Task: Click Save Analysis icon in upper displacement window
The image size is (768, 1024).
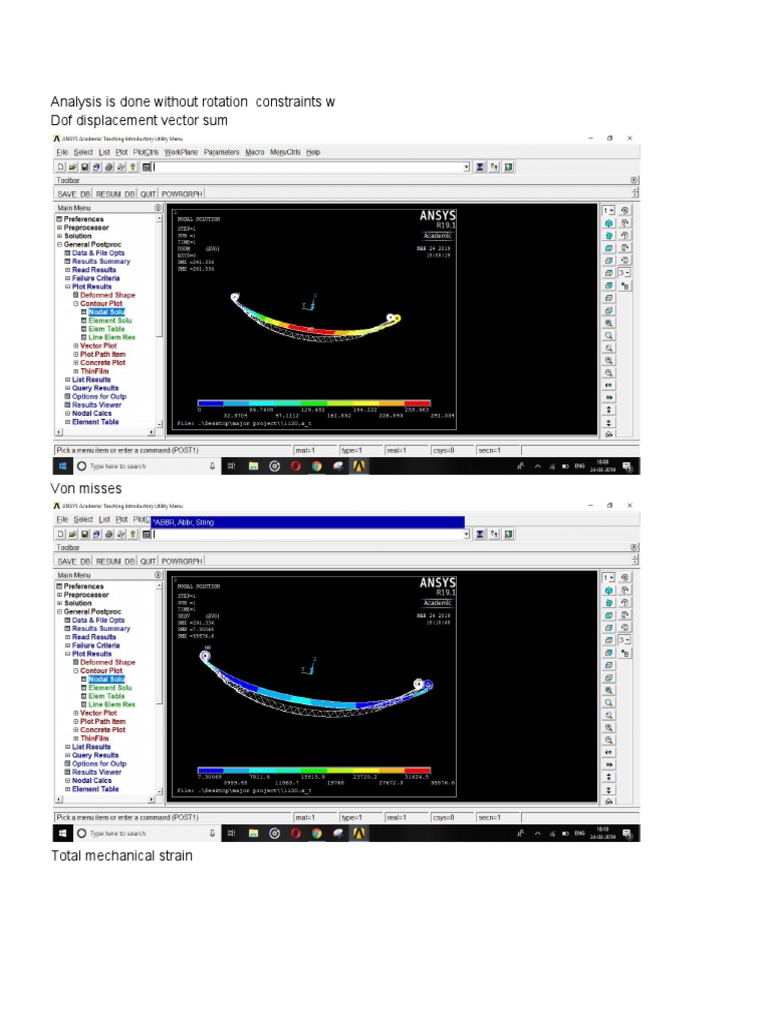Action: tap(84, 167)
